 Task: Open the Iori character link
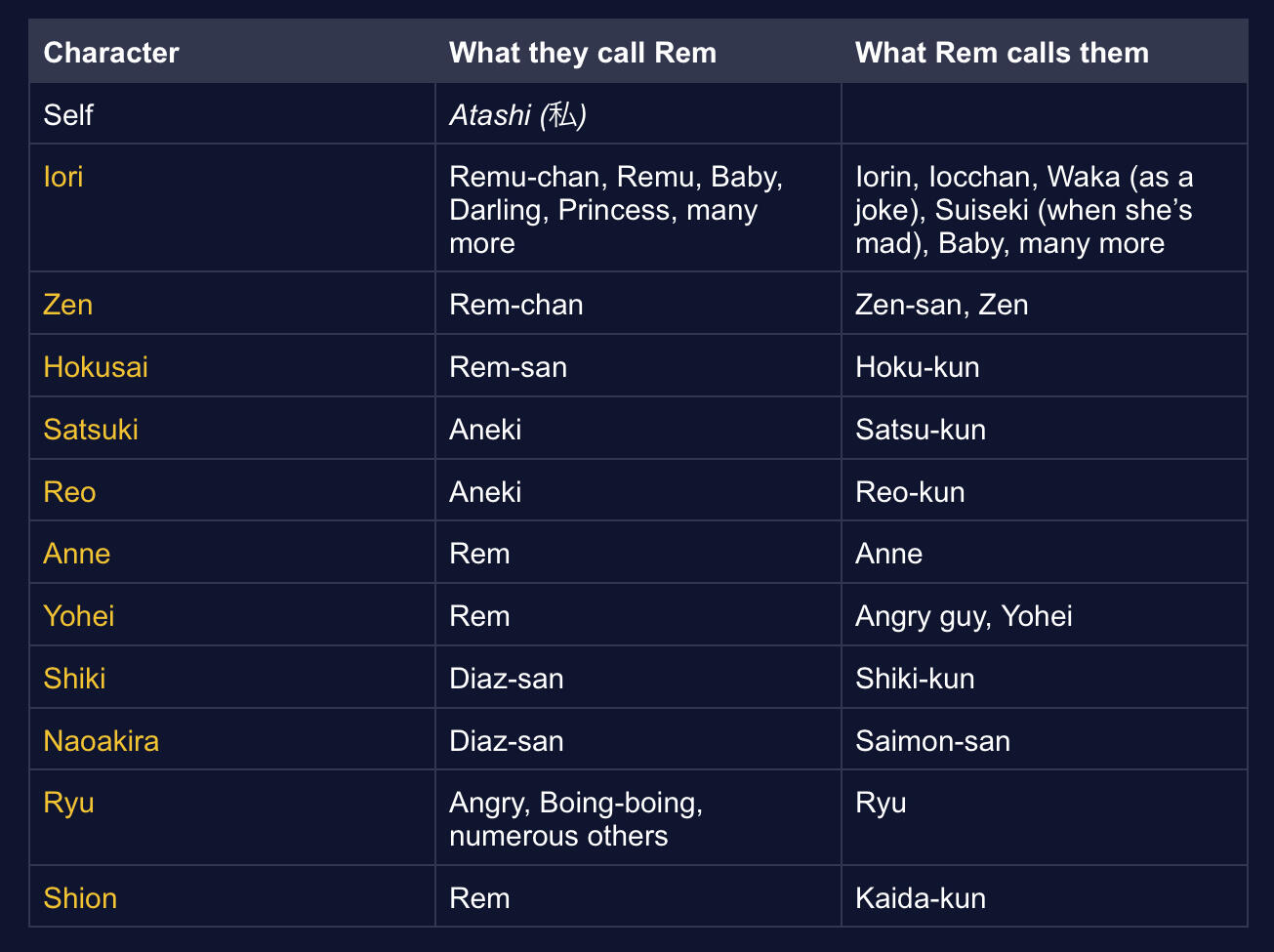coord(63,177)
